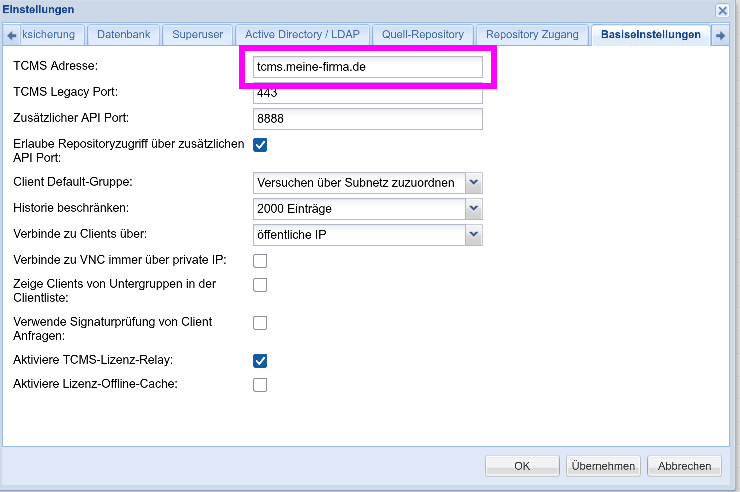Open the partially hidden ksicherung tab
740x492 pixels.
(52, 34)
